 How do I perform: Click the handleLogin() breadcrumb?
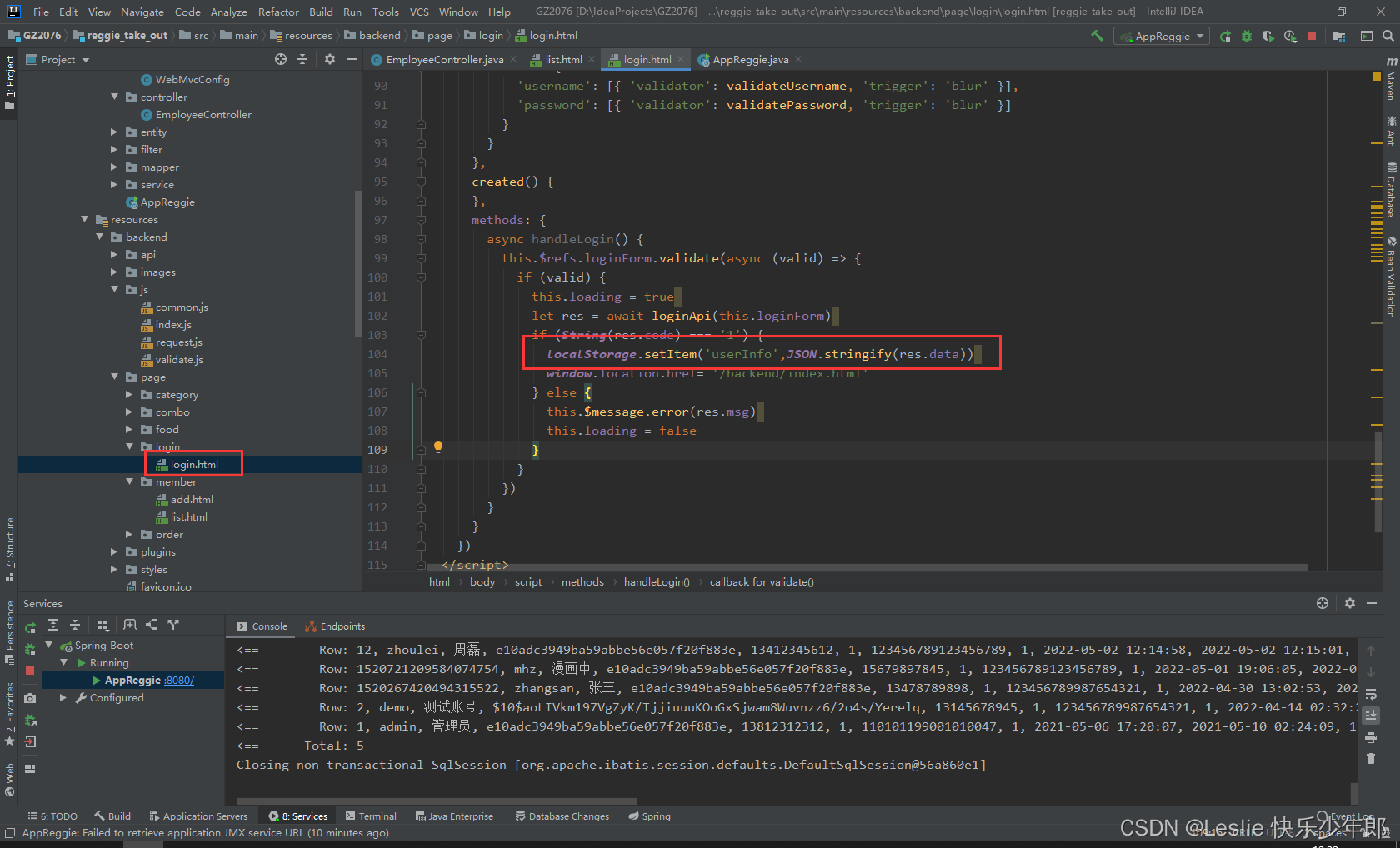tap(657, 581)
